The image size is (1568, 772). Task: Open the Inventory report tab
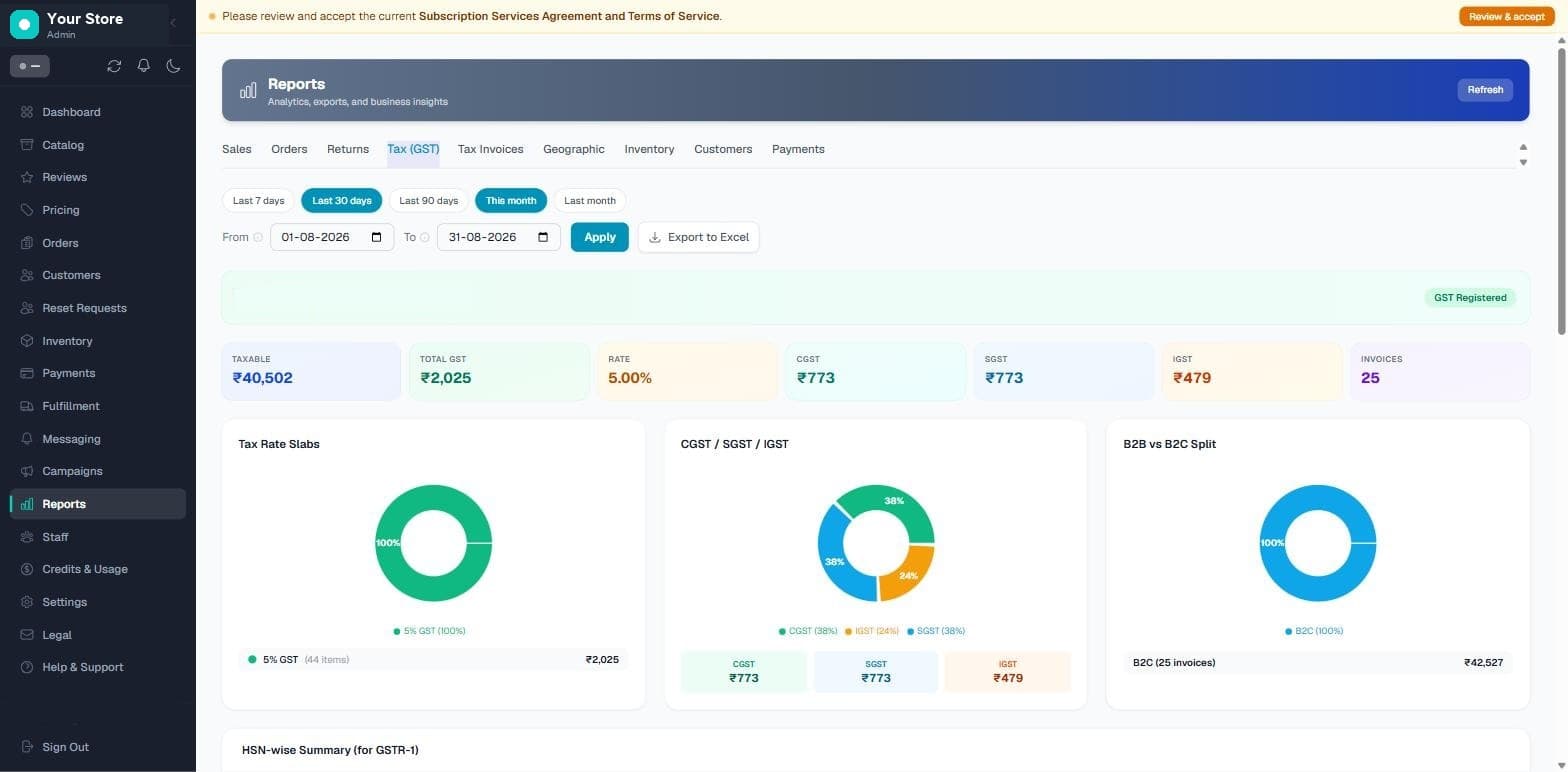[650, 149]
